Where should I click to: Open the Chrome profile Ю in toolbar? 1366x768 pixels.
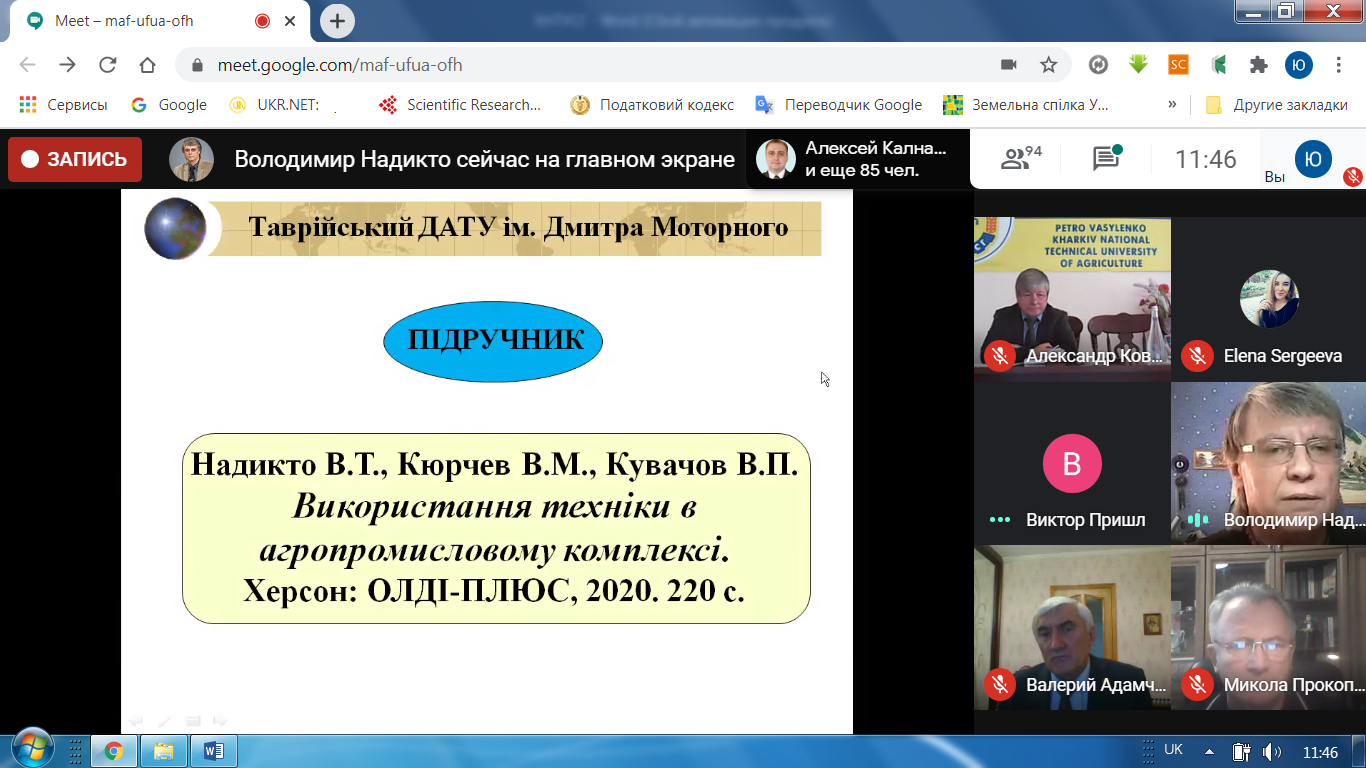(x=1299, y=65)
